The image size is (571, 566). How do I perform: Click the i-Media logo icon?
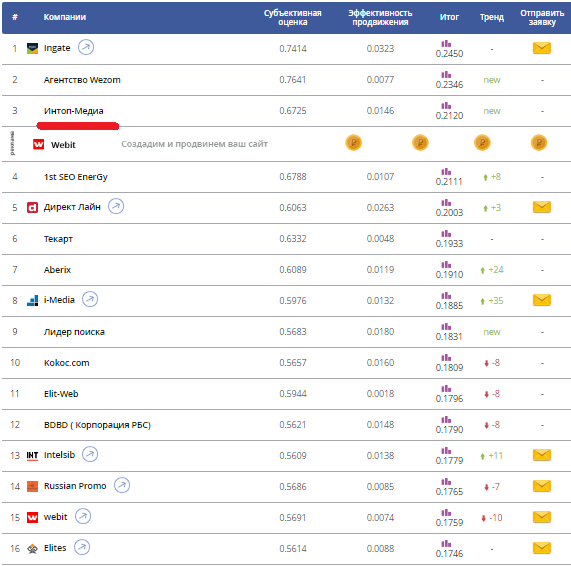[x=32, y=300]
